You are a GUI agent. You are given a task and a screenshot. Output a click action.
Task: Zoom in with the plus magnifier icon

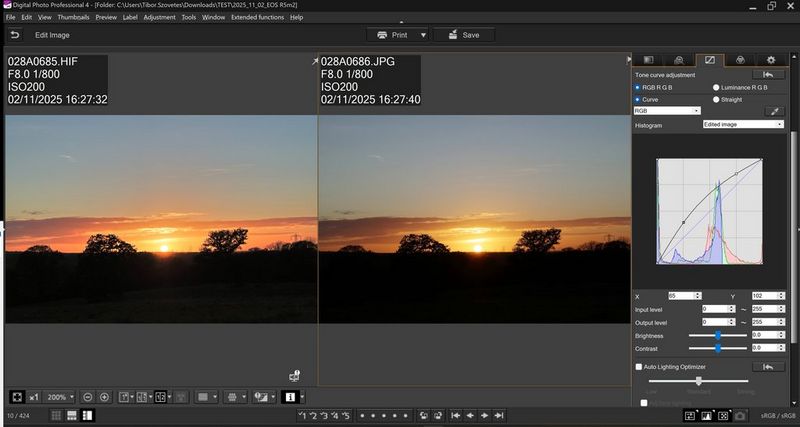[x=104, y=397]
